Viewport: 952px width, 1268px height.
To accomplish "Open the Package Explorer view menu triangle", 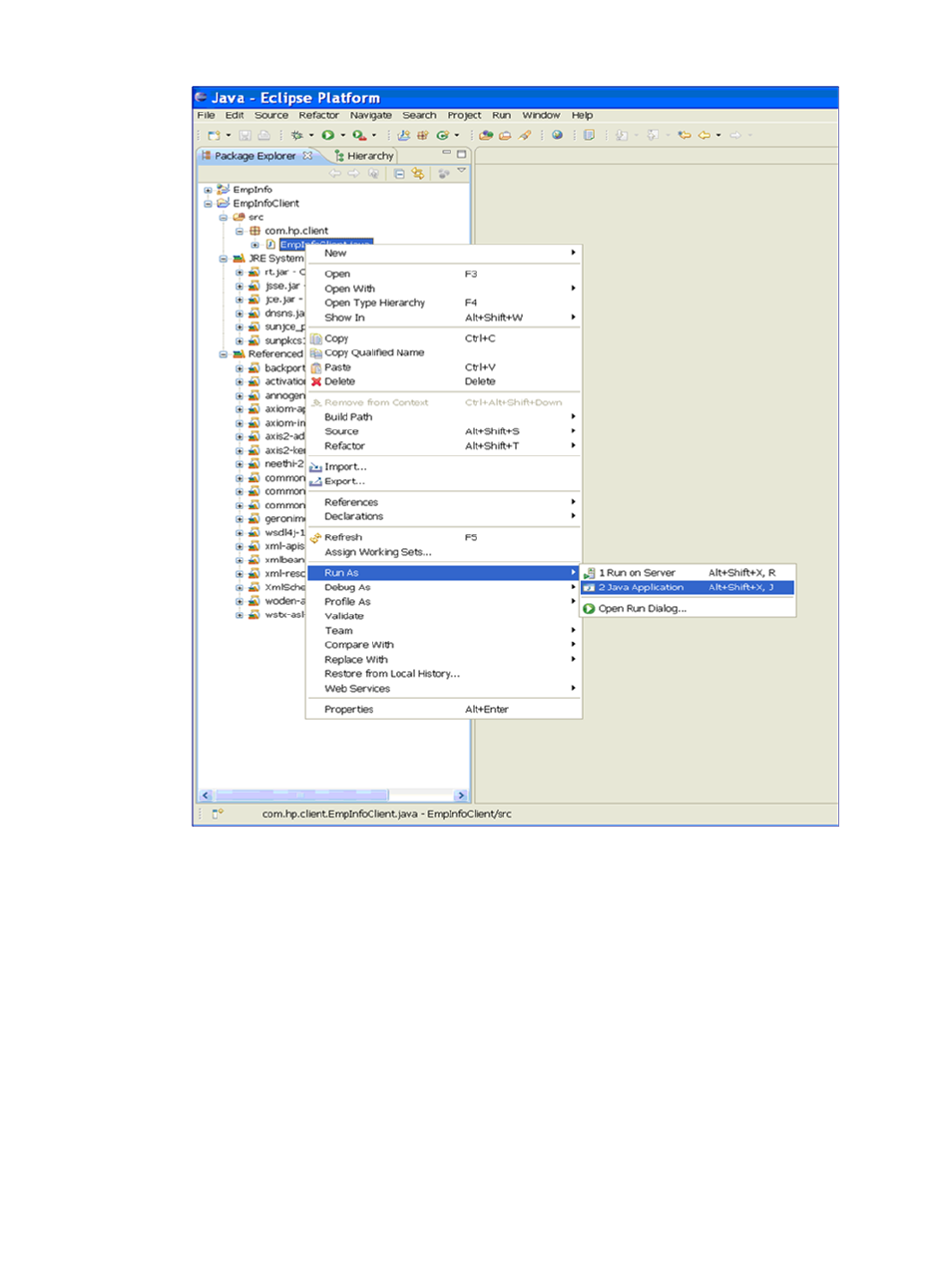I will pos(461,172).
